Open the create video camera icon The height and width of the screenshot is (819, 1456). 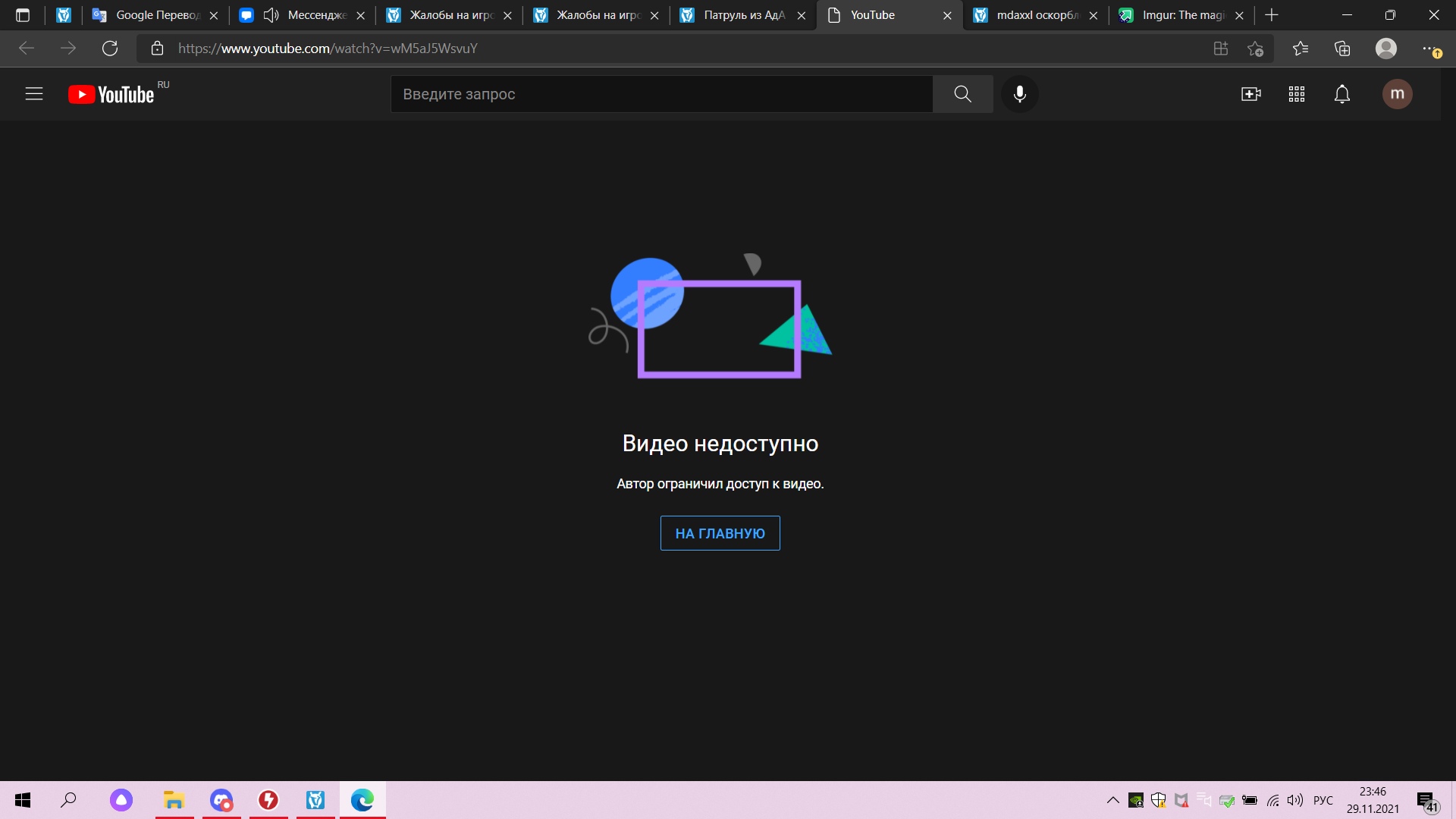tap(1250, 94)
